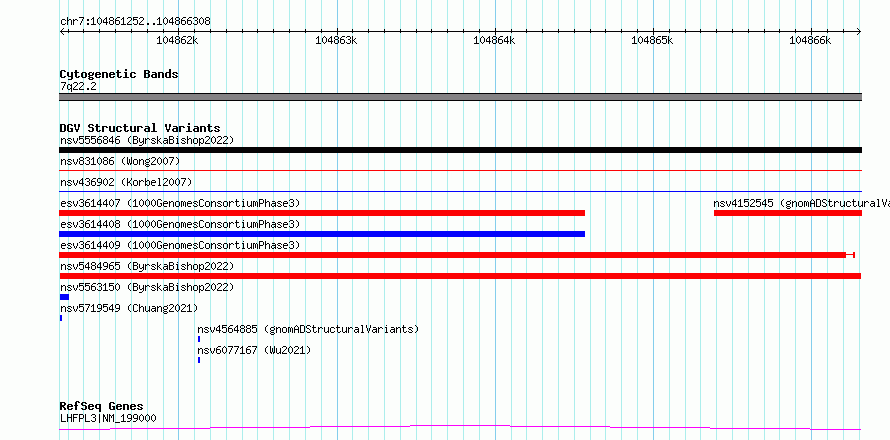This screenshot has width=890, height=440.
Task: Open variant label nsv4564885 (gnomADStructuralVariants)
Action: click(308, 329)
